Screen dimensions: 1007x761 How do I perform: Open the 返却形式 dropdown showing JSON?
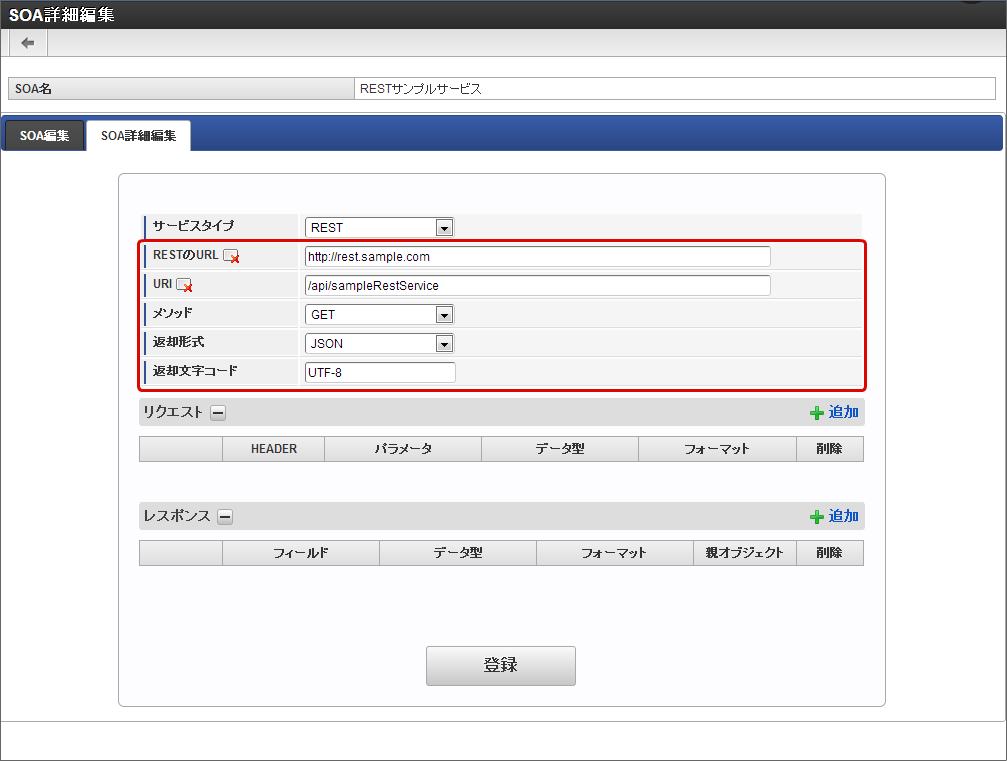380,344
